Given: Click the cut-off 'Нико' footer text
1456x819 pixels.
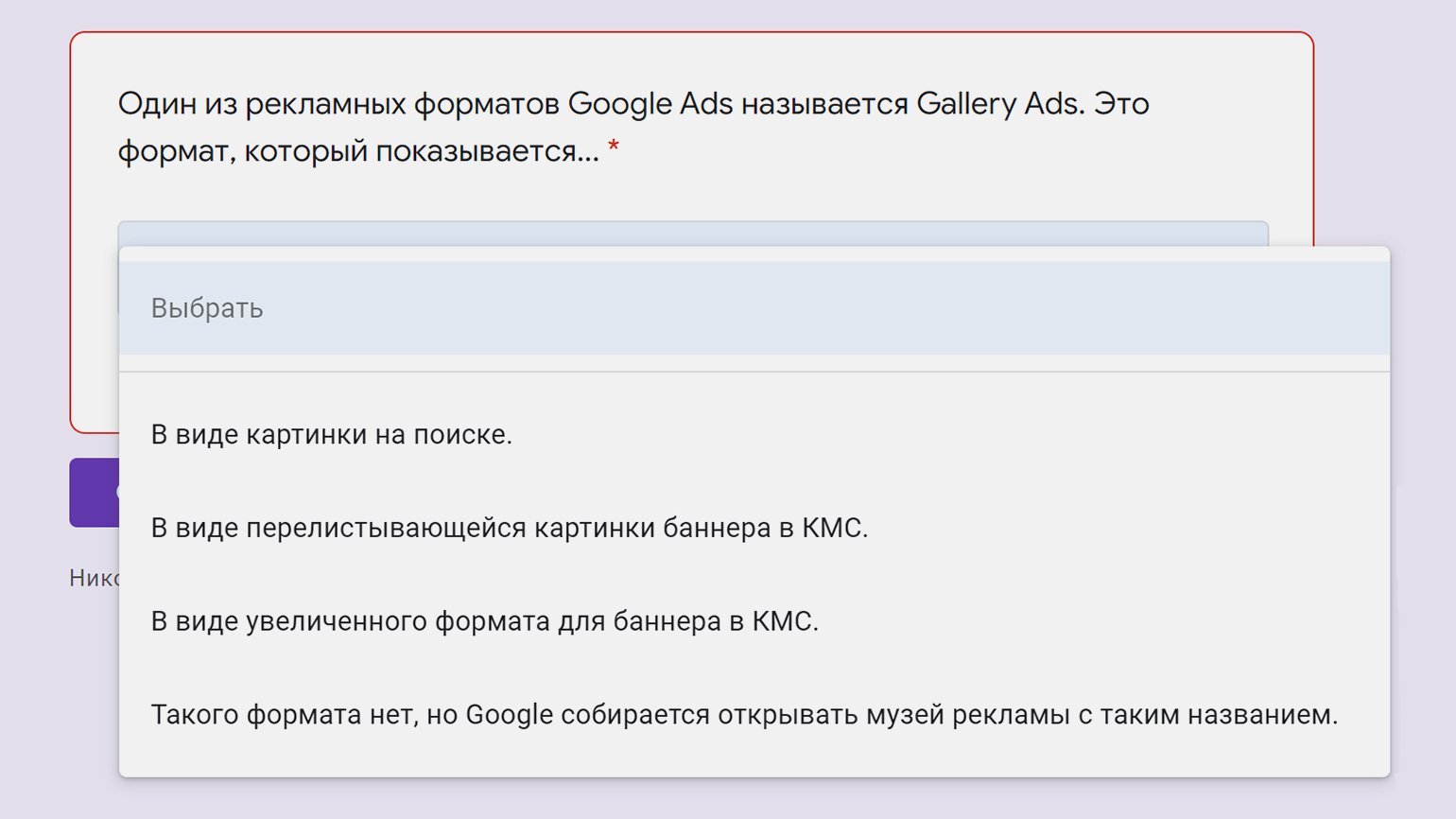Looking at the screenshot, I should point(95,578).
